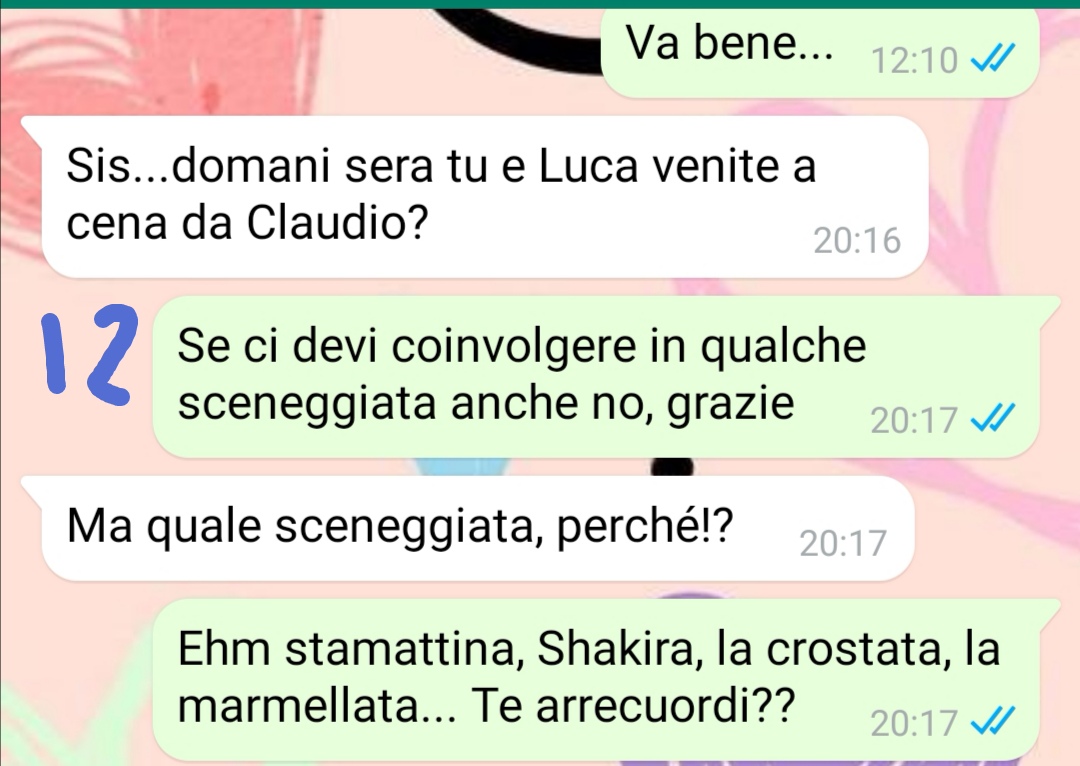
Task: Tap the word "Claudio?" in the received message
Action: (338, 222)
